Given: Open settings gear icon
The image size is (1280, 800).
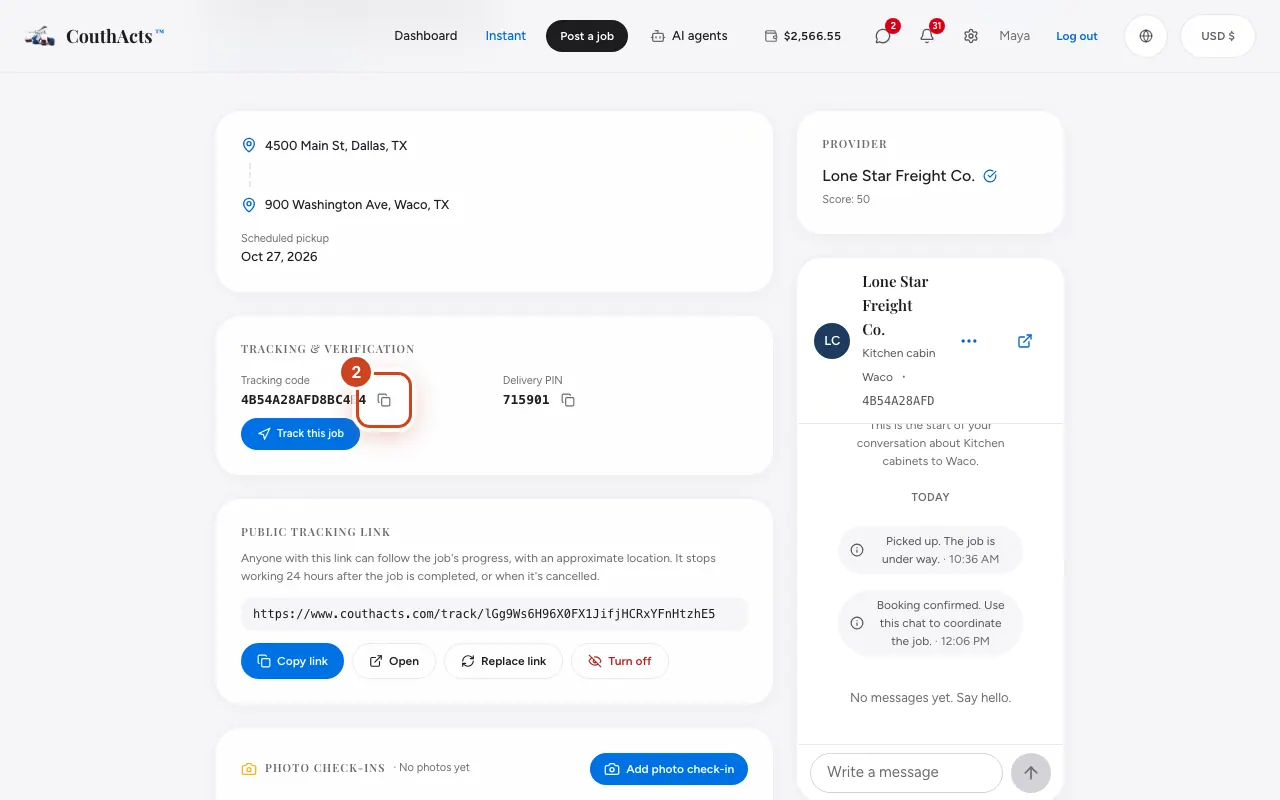Looking at the screenshot, I should (x=971, y=36).
